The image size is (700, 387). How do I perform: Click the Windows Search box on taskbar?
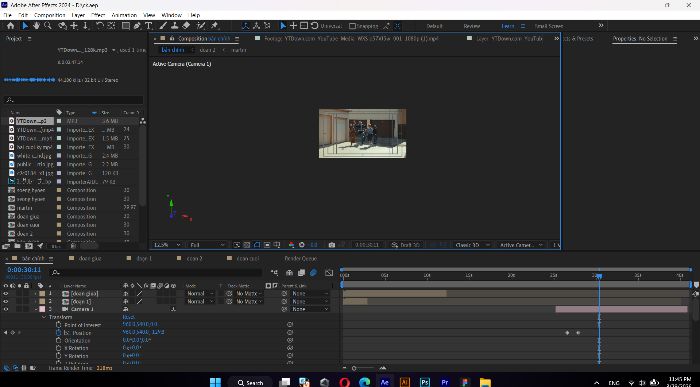coord(251,382)
